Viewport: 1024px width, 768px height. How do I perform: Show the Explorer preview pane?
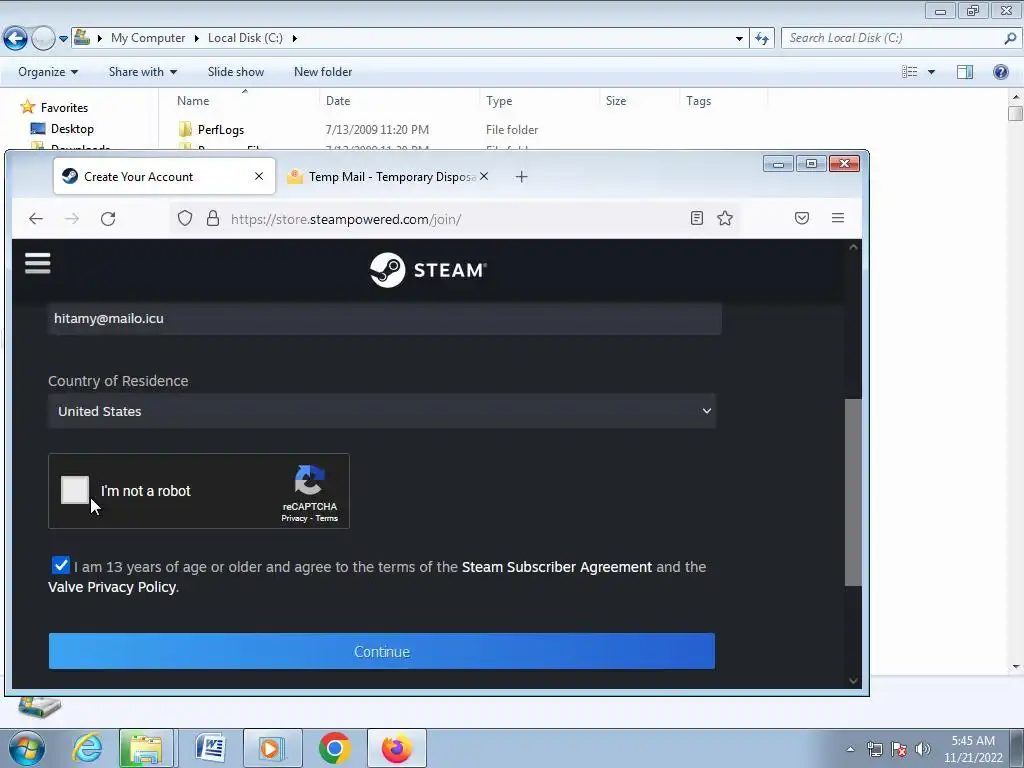[965, 72]
